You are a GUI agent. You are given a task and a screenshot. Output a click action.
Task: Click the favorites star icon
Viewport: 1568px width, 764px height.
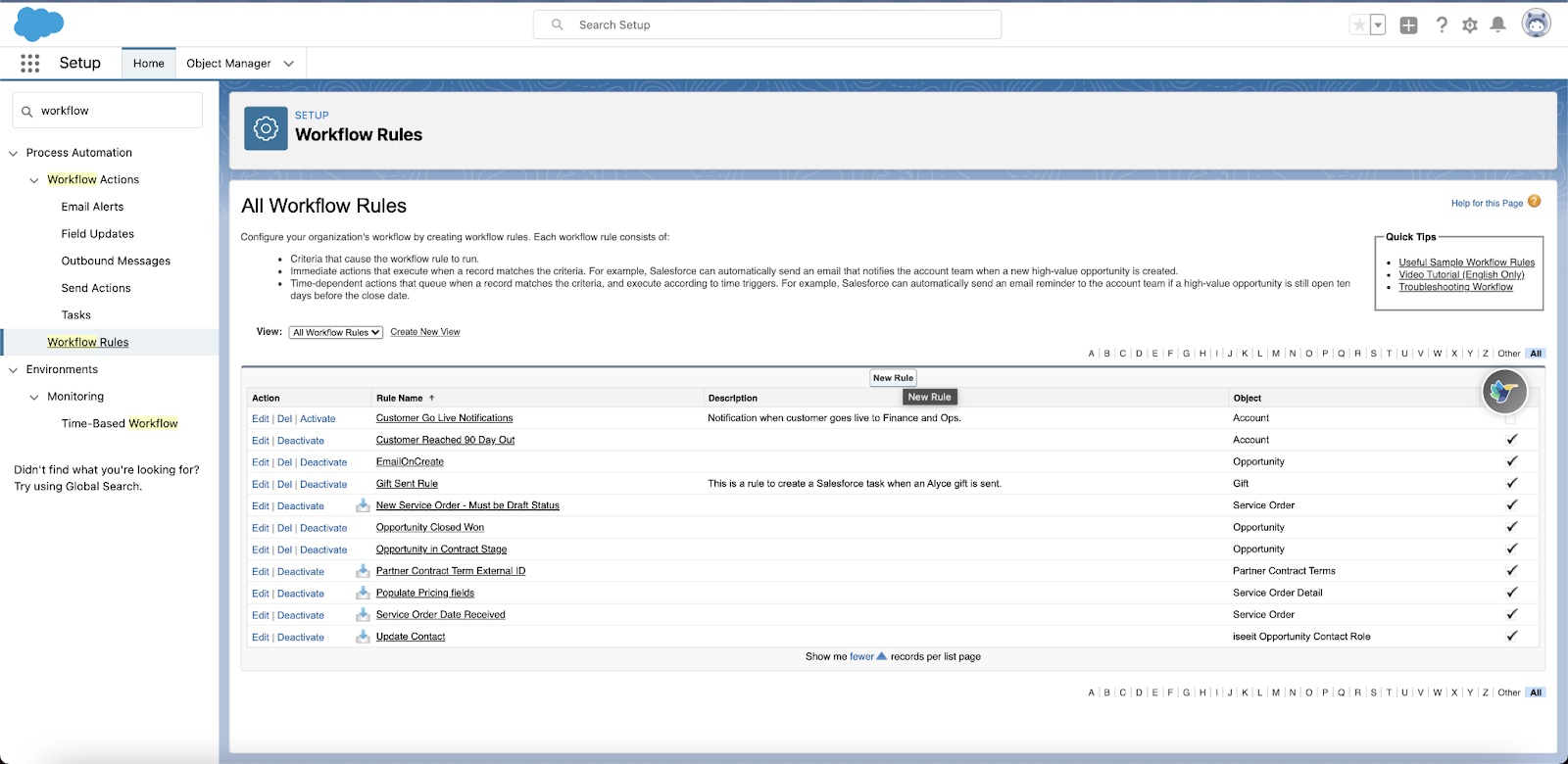(x=1358, y=25)
